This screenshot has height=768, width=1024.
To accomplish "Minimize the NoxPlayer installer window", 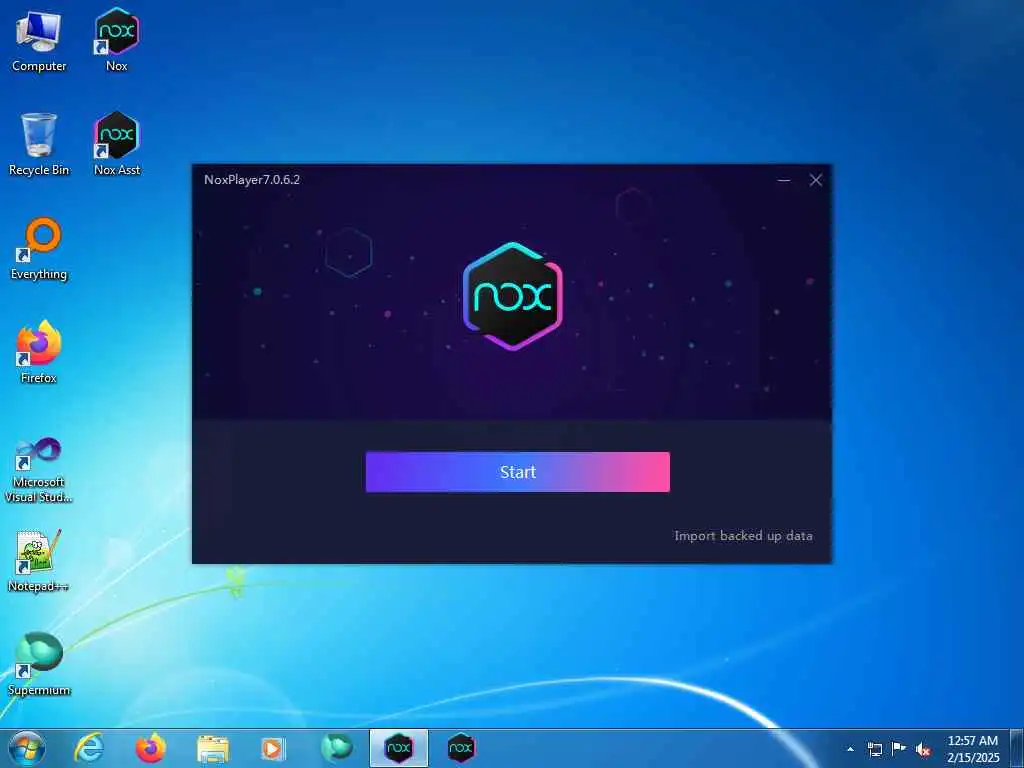I will tap(784, 180).
